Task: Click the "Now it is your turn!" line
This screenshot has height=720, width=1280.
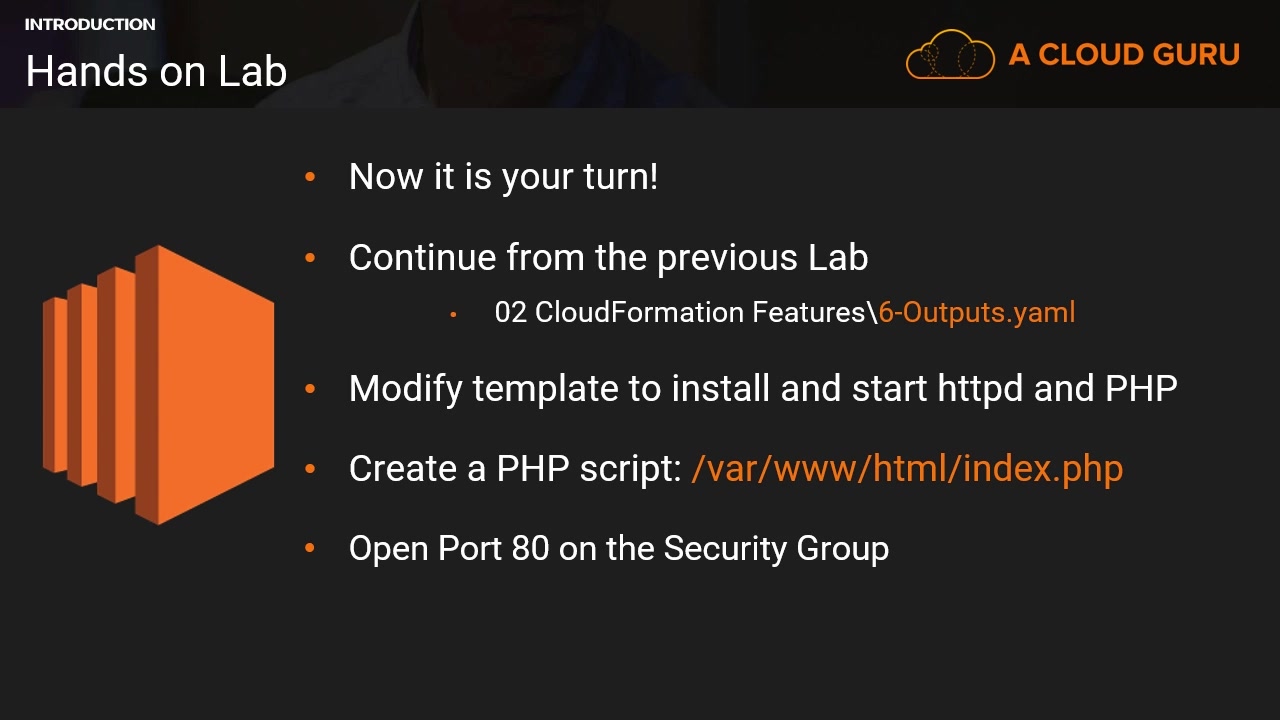Action: 503,177
